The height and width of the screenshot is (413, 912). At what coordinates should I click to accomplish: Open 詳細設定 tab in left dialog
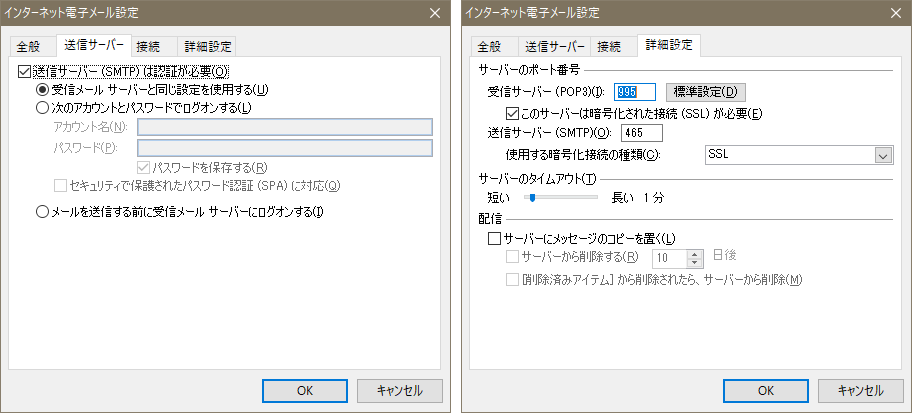[x=207, y=47]
